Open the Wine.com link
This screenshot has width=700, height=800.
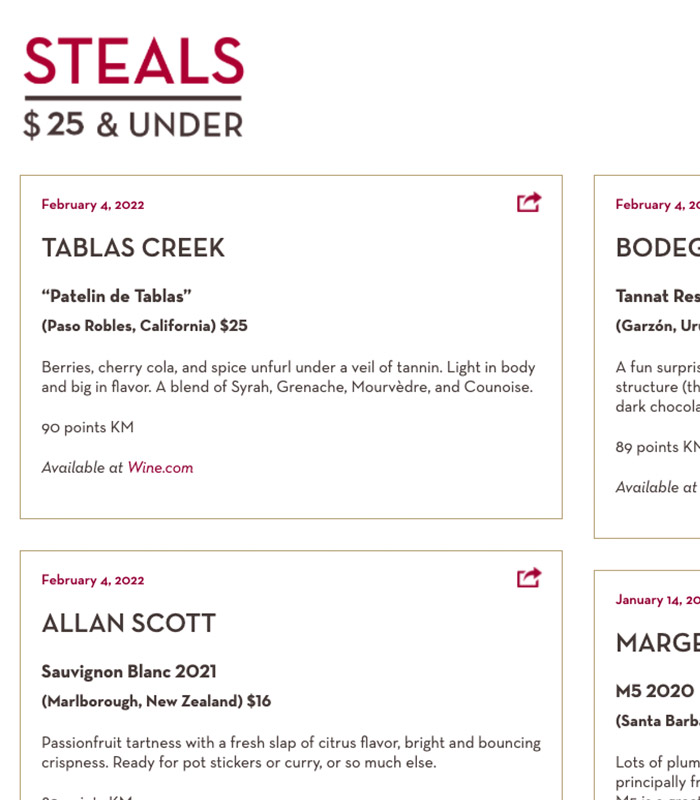point(160,468)
